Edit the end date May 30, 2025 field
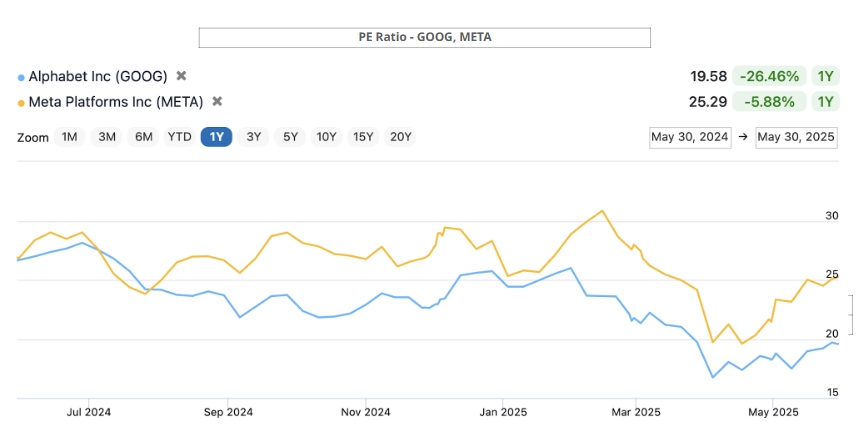The height and width of the screenshot is (440, 862). [796, 137]
